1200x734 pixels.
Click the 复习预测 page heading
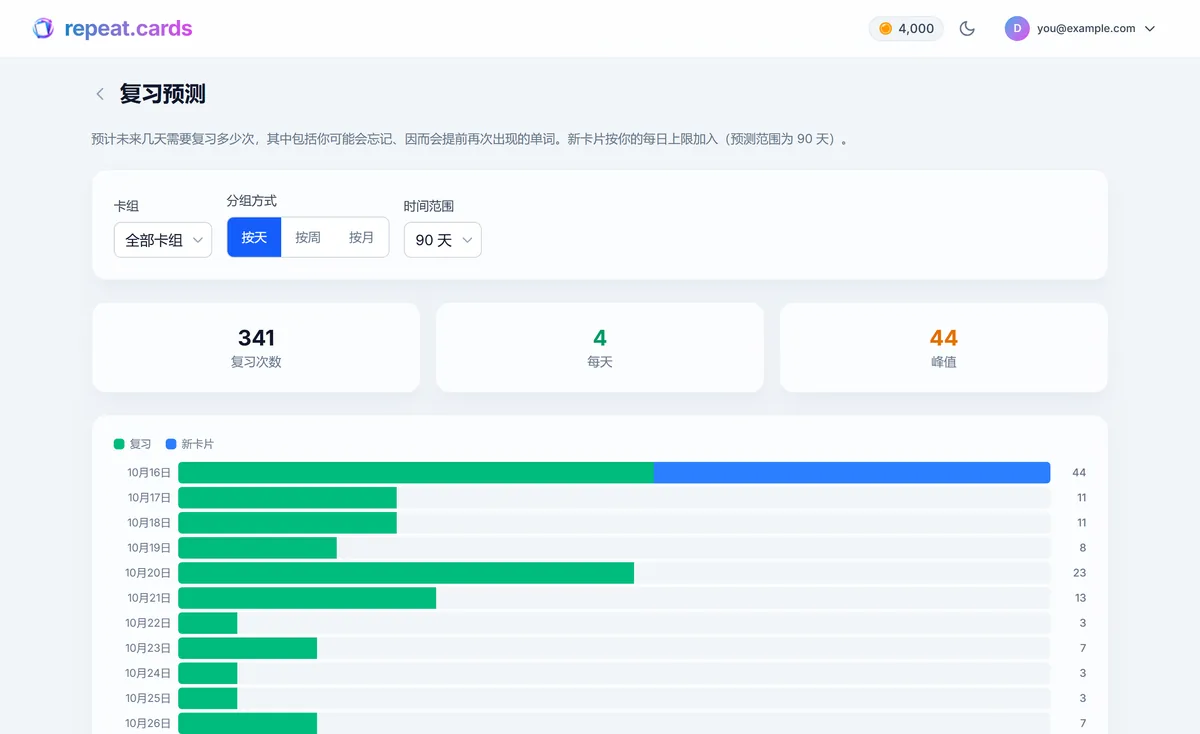point(163,94)
